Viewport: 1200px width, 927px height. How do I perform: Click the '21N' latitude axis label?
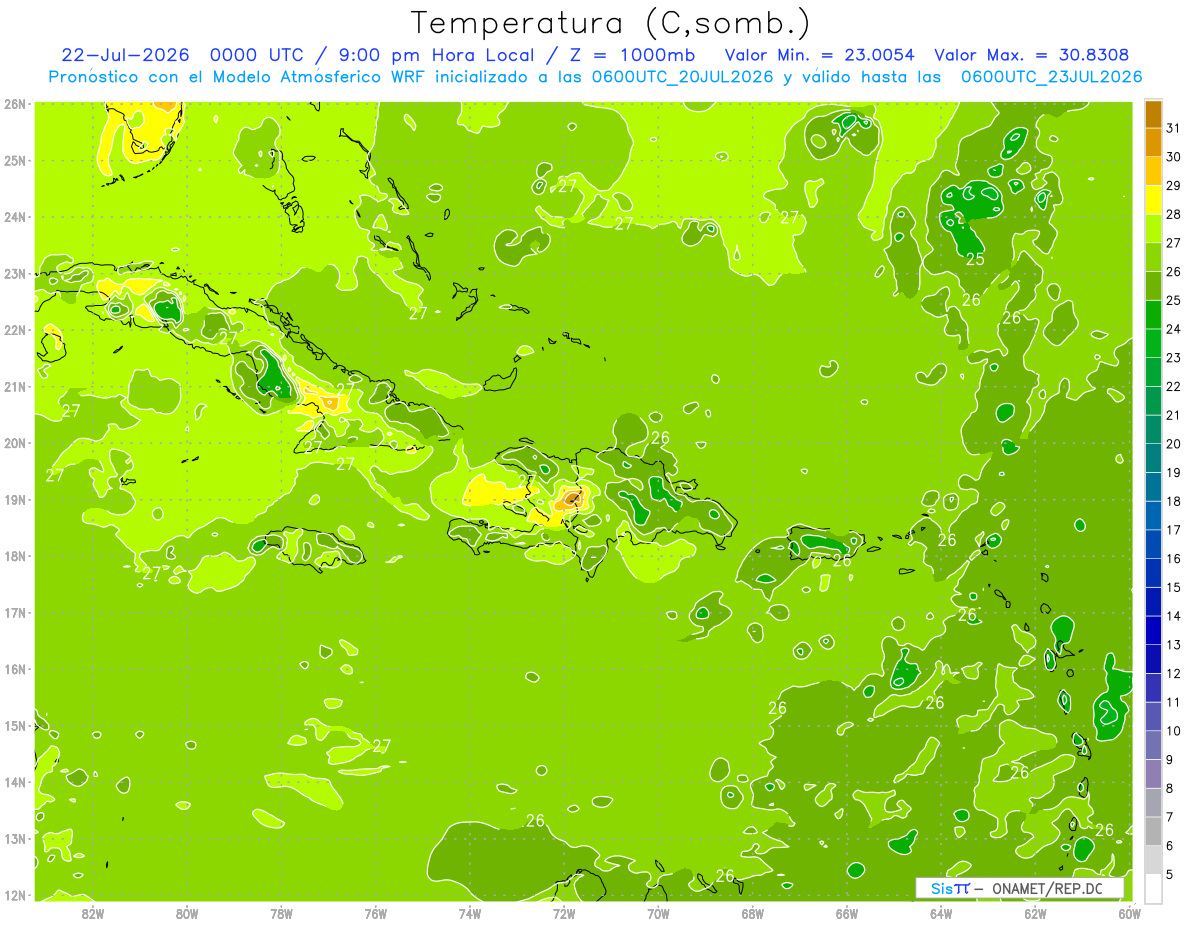tap(14, 387)
